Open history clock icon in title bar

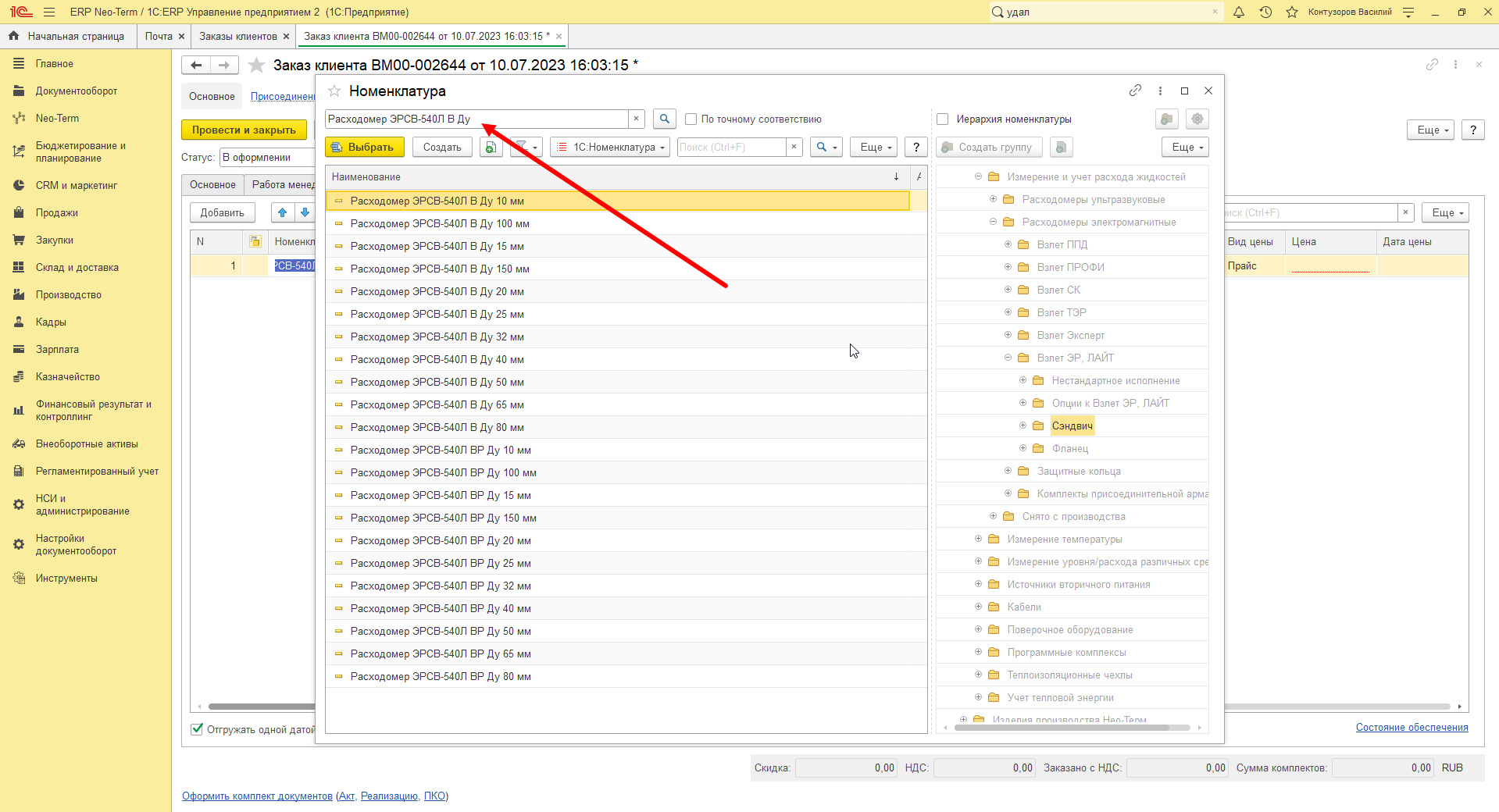pyautogui.click(x=1265, y=12)
